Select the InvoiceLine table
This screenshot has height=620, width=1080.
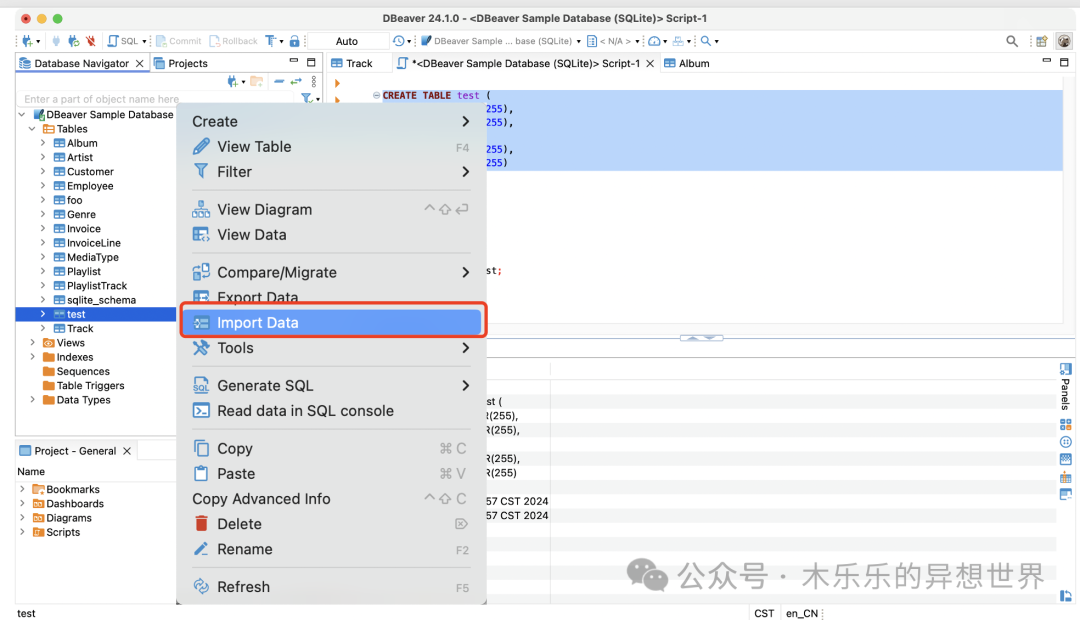tap(94, 243)
